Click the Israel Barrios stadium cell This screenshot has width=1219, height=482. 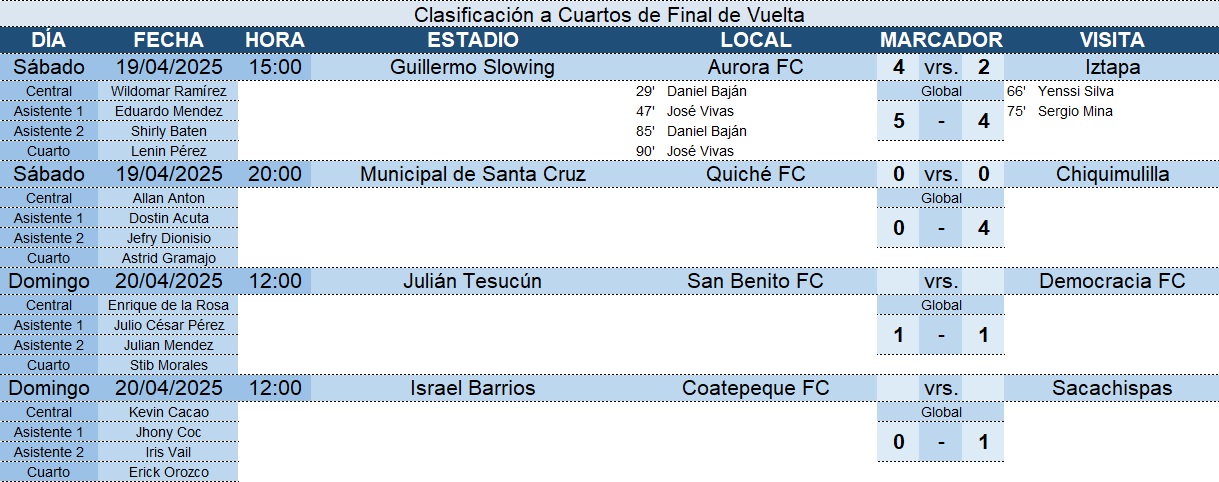click(473, 388)
